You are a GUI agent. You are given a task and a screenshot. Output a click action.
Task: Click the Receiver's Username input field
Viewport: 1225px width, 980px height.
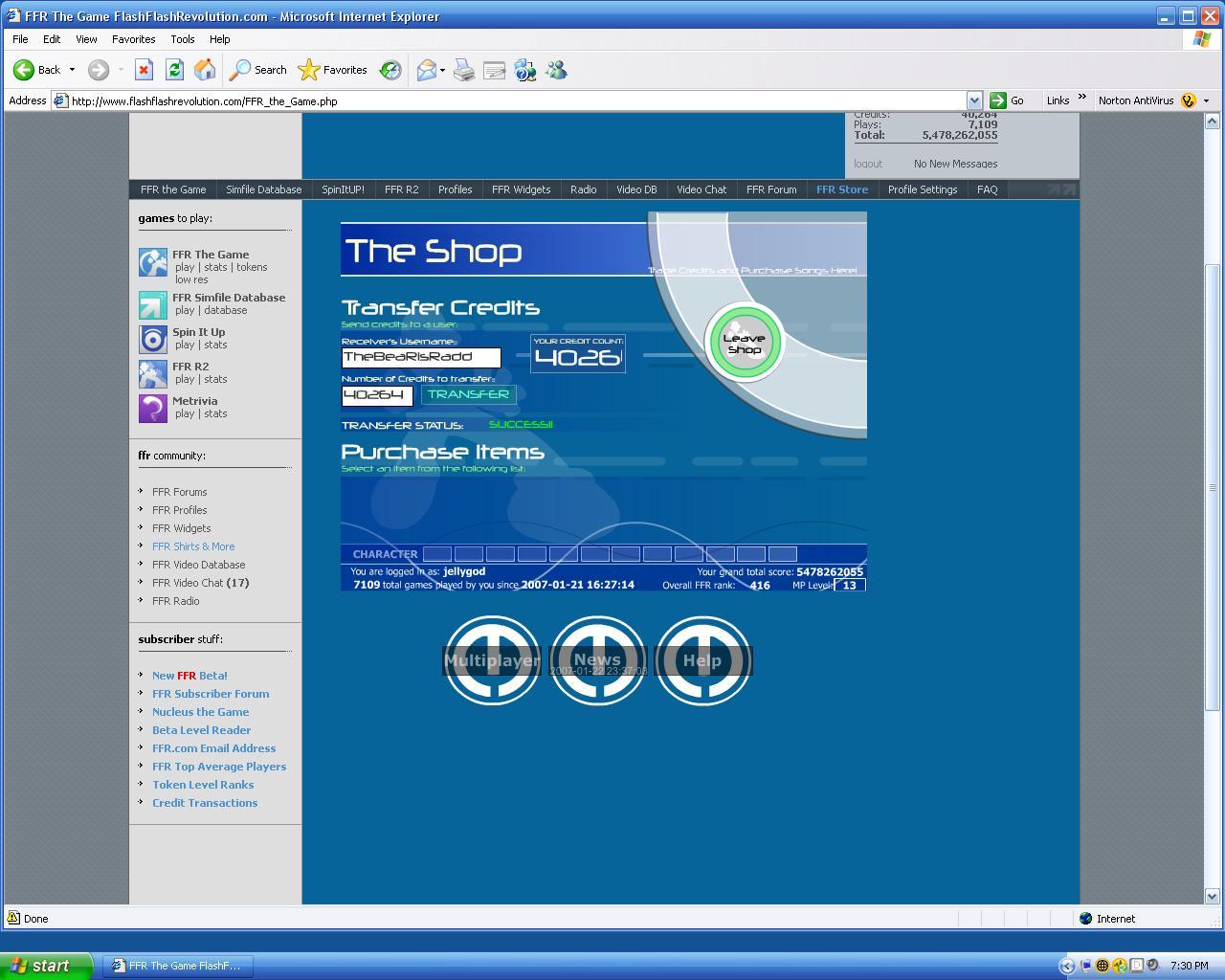[x=421, y=357]
